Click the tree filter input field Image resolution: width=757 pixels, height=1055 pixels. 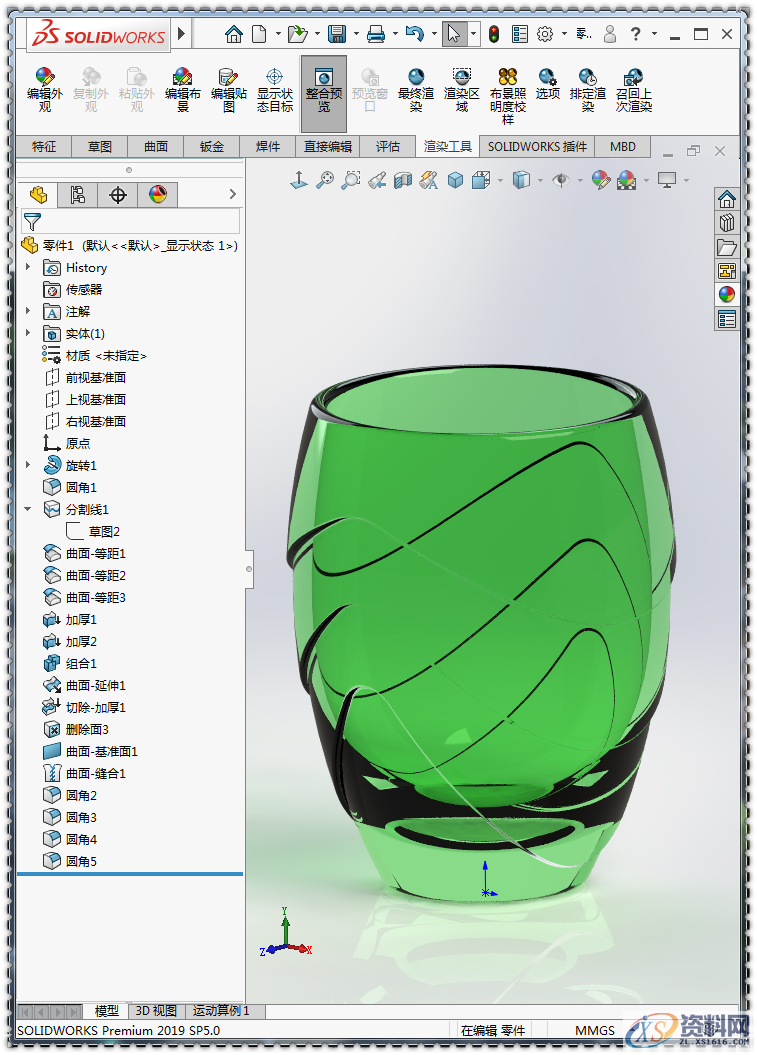pos(130,221)
